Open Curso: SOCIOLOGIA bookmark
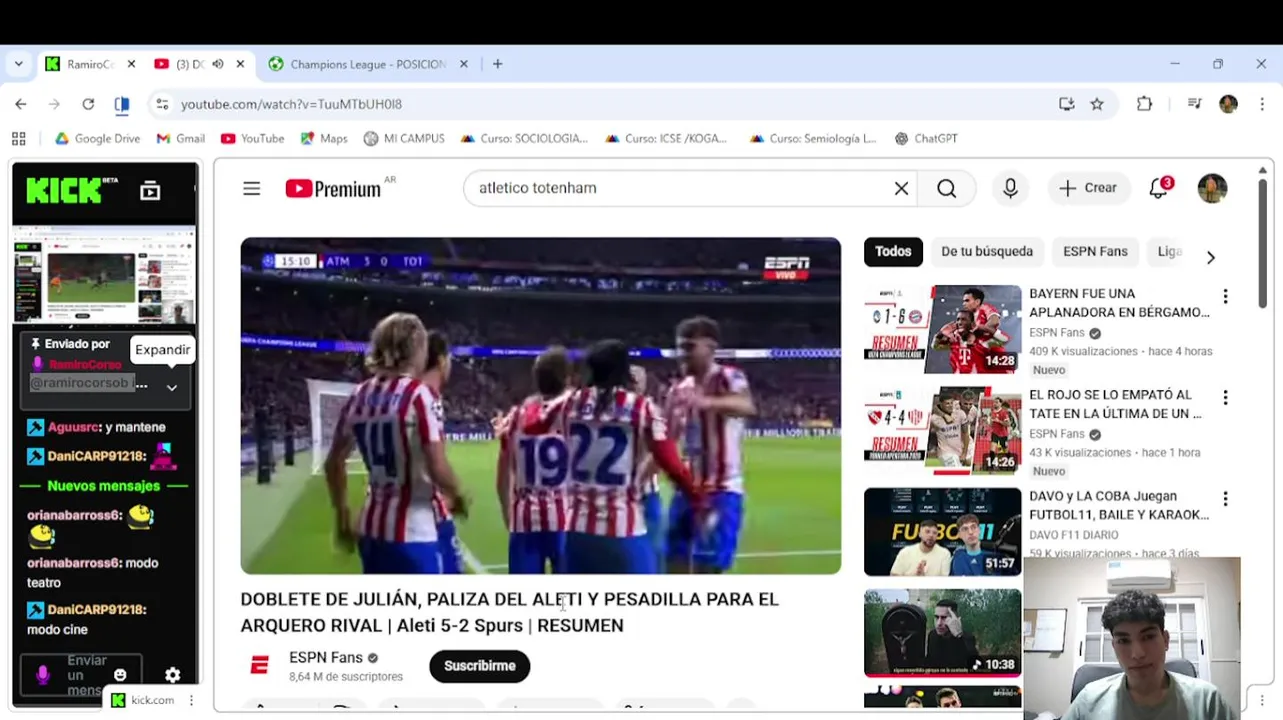Viewport: 1283px width, 720px height. [x=524, y=139]
